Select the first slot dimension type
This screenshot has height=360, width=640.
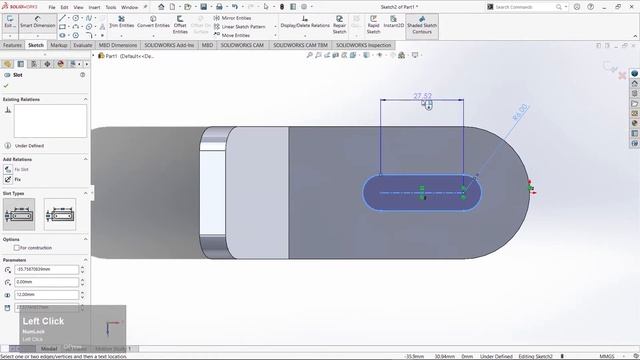(x=19, y=214)
